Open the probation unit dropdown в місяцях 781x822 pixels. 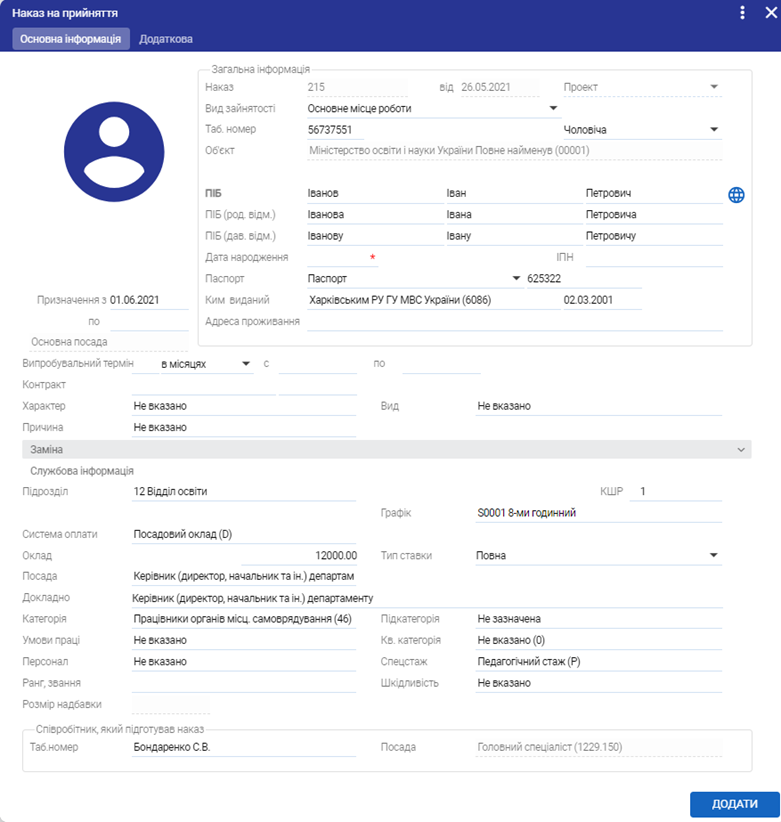click(x=246, y=364)
